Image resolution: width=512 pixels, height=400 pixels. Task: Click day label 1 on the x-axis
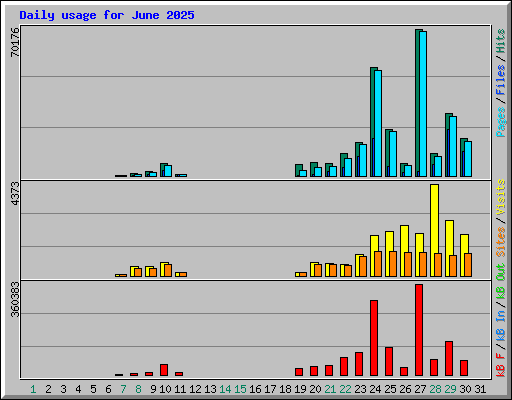coord(33,389)
